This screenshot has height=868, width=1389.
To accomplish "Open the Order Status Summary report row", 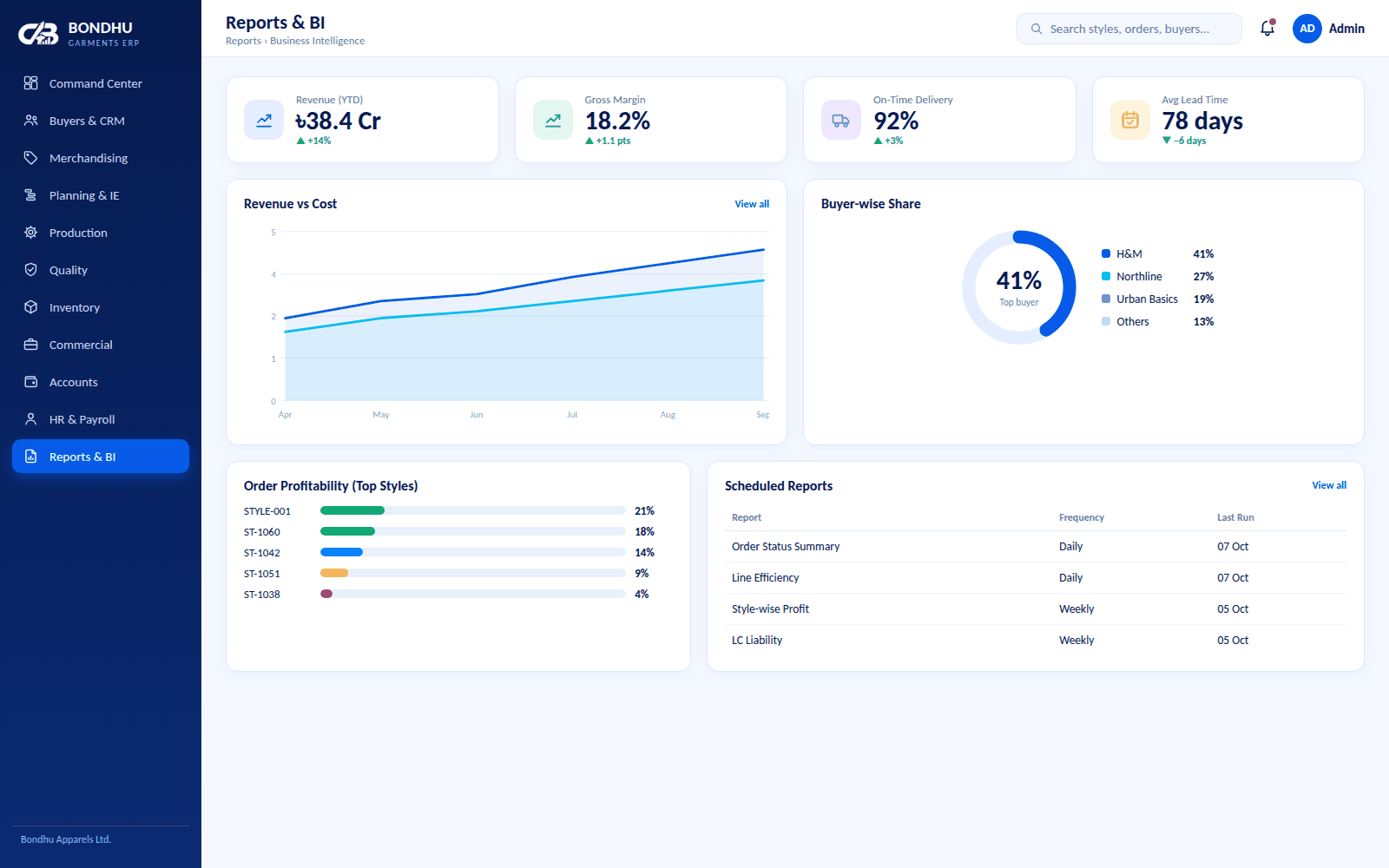I will (x=1036, y=547).
